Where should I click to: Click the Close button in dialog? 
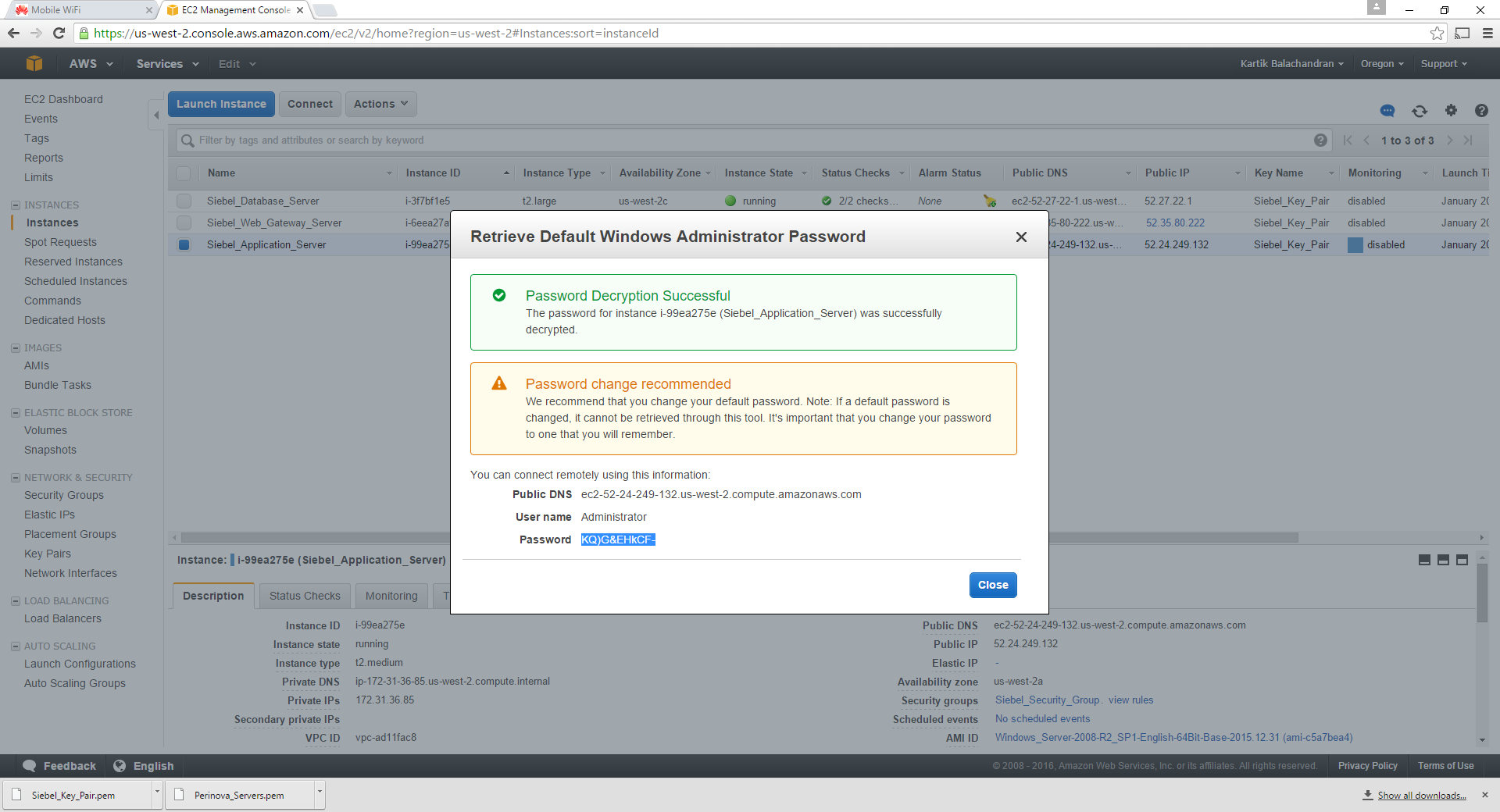993,585
